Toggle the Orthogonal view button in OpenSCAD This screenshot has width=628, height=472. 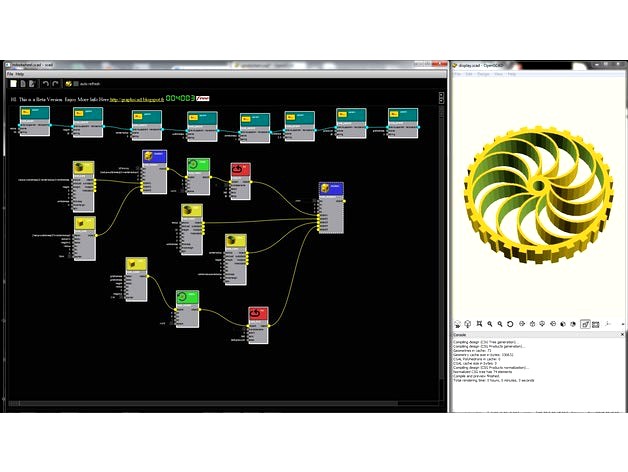pyautogui.click(x=596, y=324)
